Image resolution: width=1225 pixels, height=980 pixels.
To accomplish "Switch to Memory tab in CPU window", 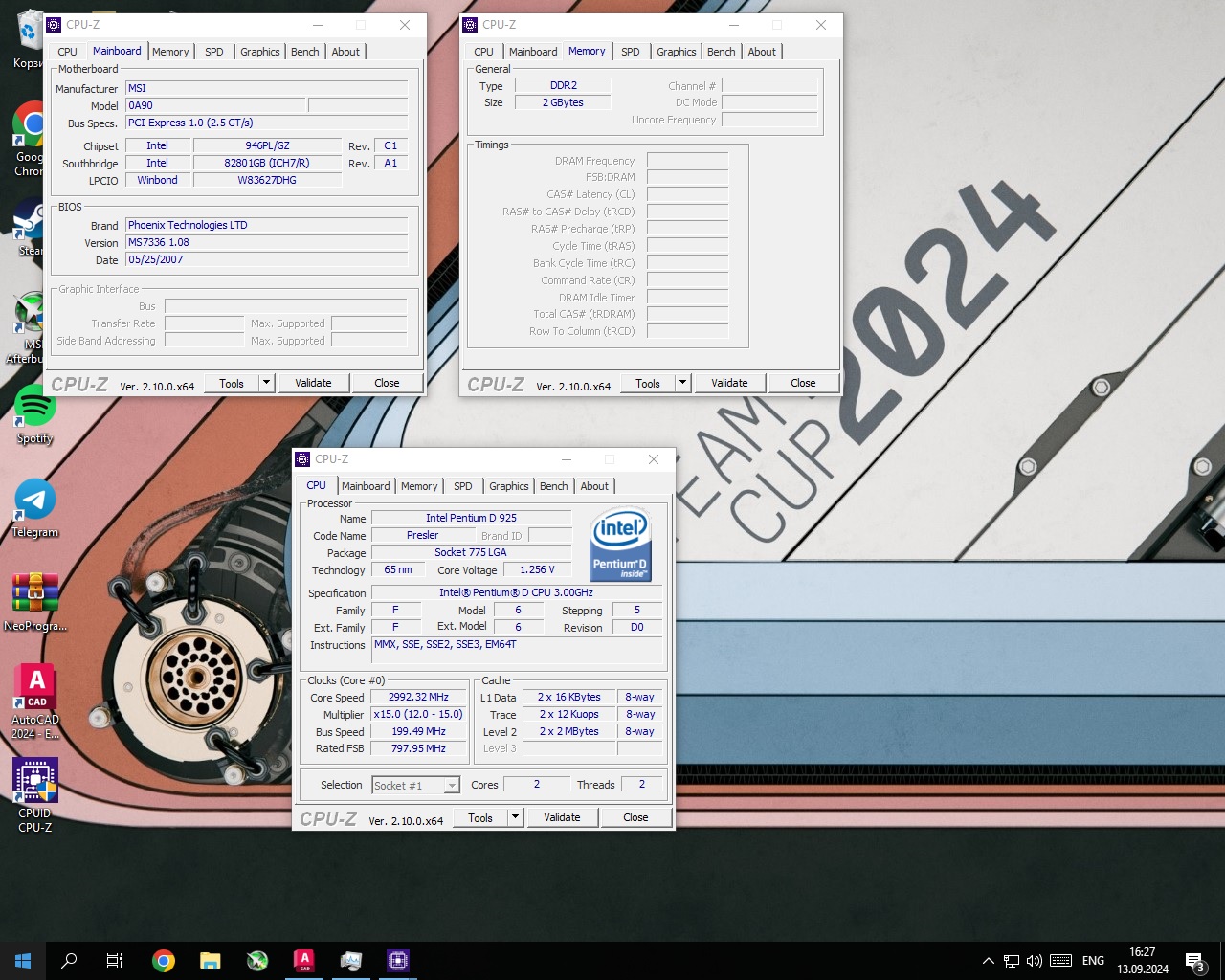I will coord(419,486).
